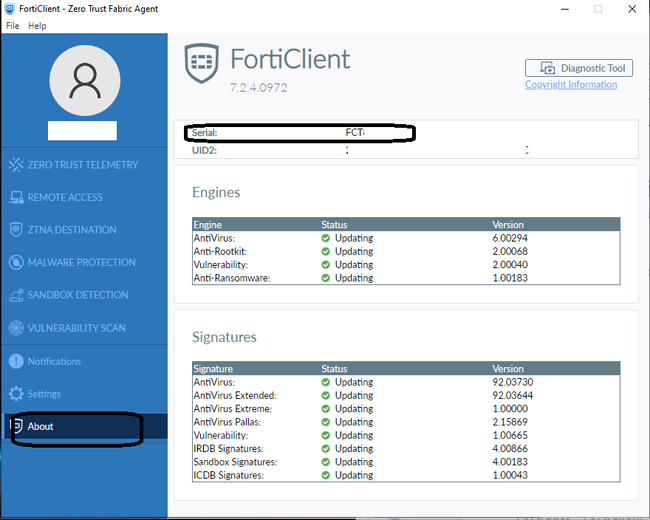The image size is (650, 520).
Task: Click the ICDB Signatures row label
Action: [228, 475]
